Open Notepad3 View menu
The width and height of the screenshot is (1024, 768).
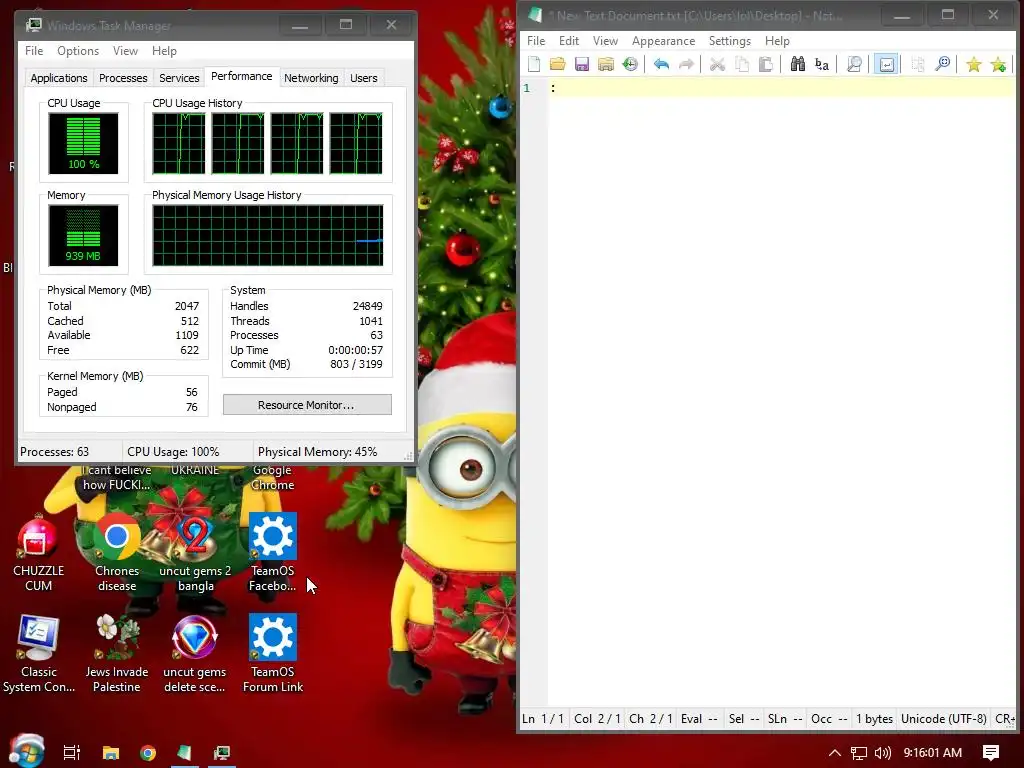605,40
